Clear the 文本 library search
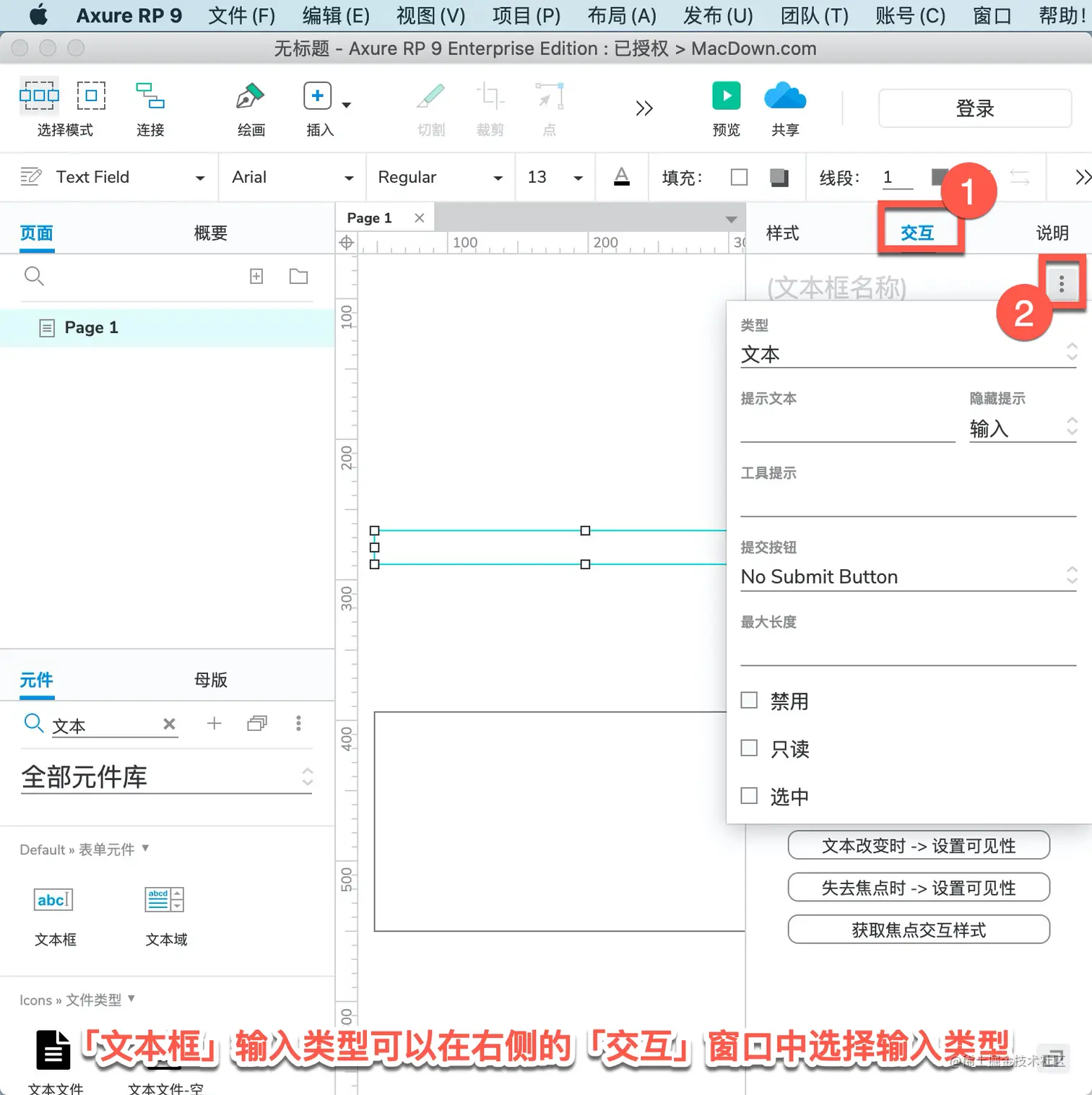This screenshot has width=1092, height=1095. pyautogui.click(x=169, y=724)
